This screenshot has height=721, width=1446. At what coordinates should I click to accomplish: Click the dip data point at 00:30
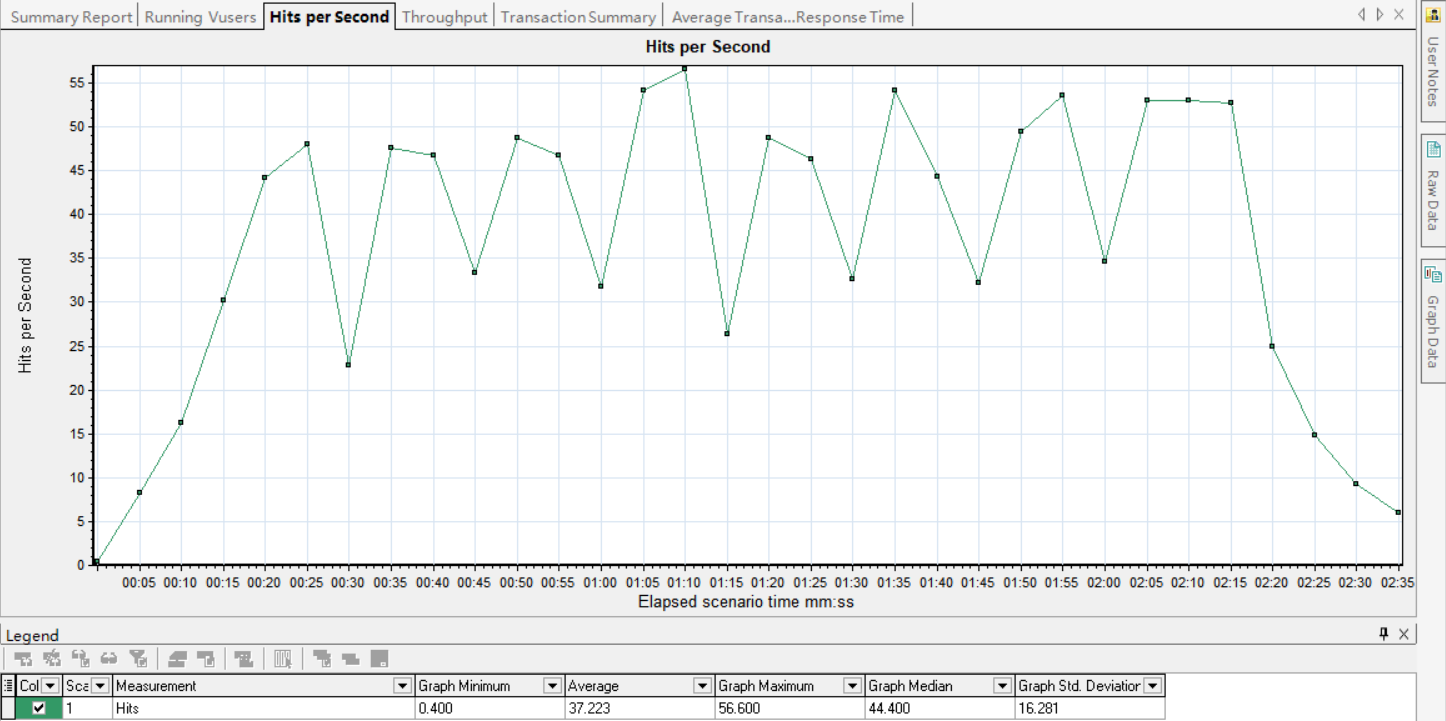(x=348, y=365)
